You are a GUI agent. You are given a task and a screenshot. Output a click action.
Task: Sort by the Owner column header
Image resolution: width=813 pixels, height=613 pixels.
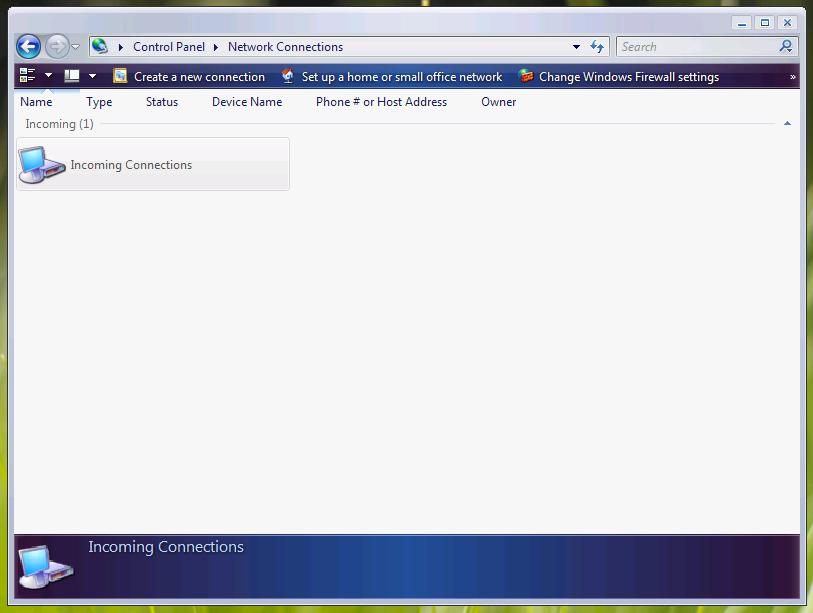tap(498, 102)
